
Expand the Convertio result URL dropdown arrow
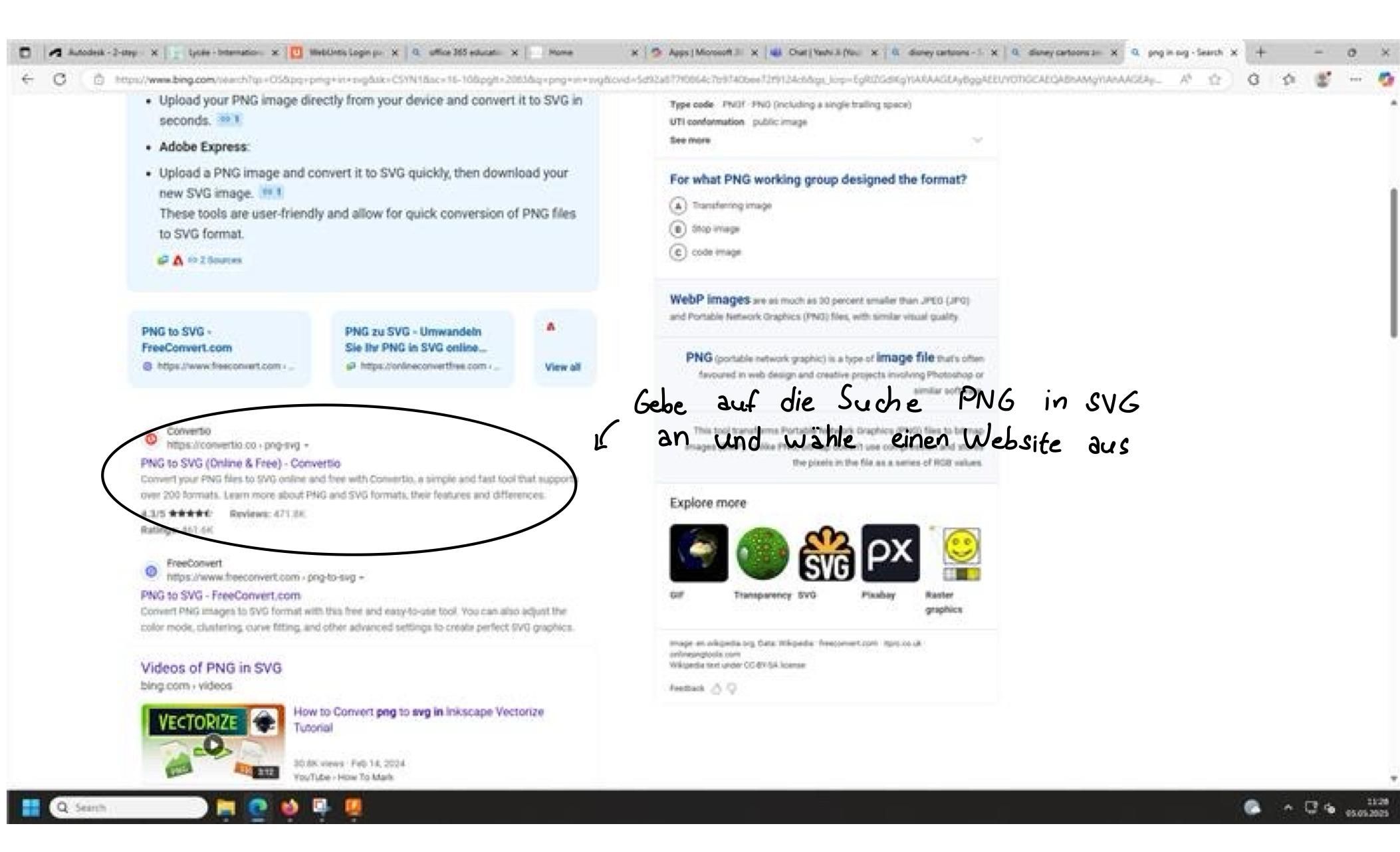point(306,445)
